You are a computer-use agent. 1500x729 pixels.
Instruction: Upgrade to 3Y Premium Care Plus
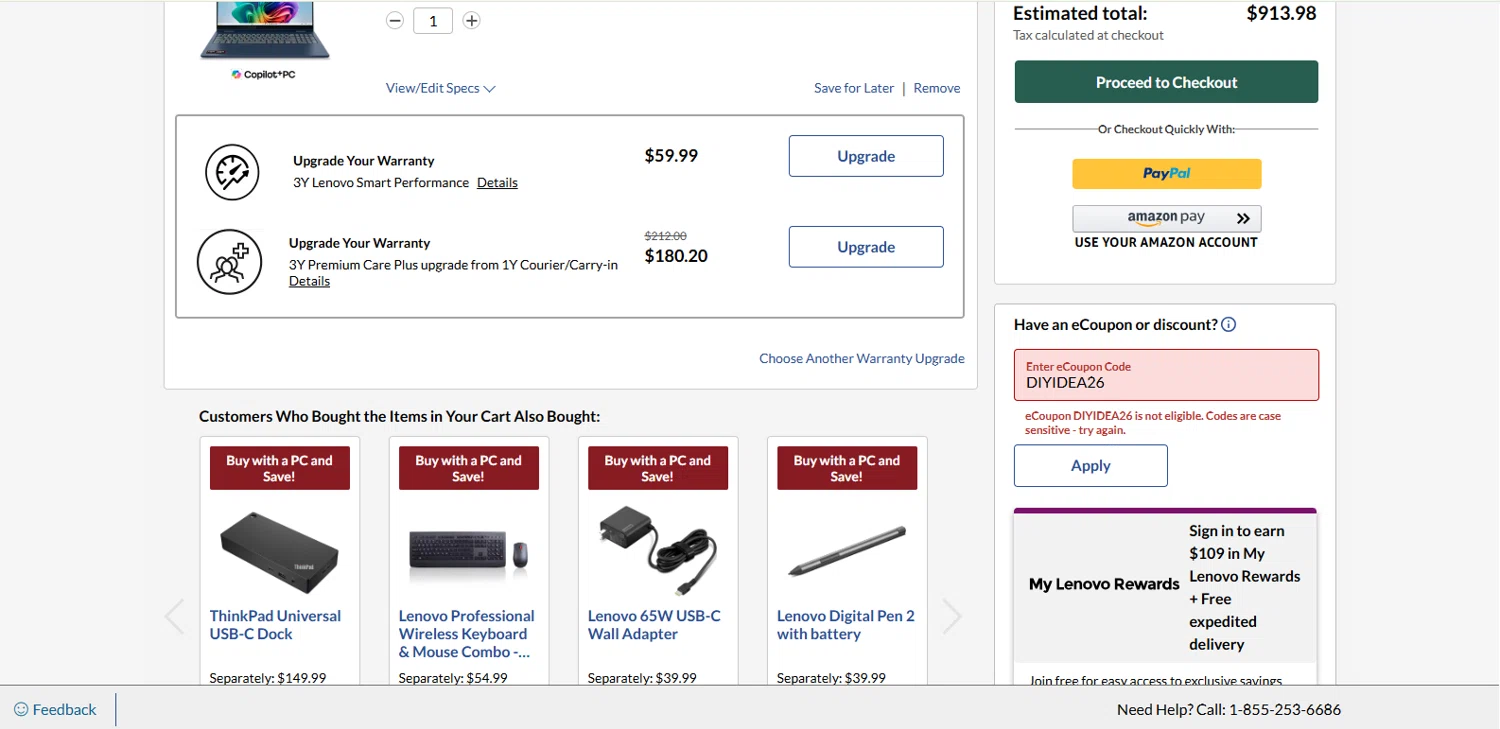(865, 247)
